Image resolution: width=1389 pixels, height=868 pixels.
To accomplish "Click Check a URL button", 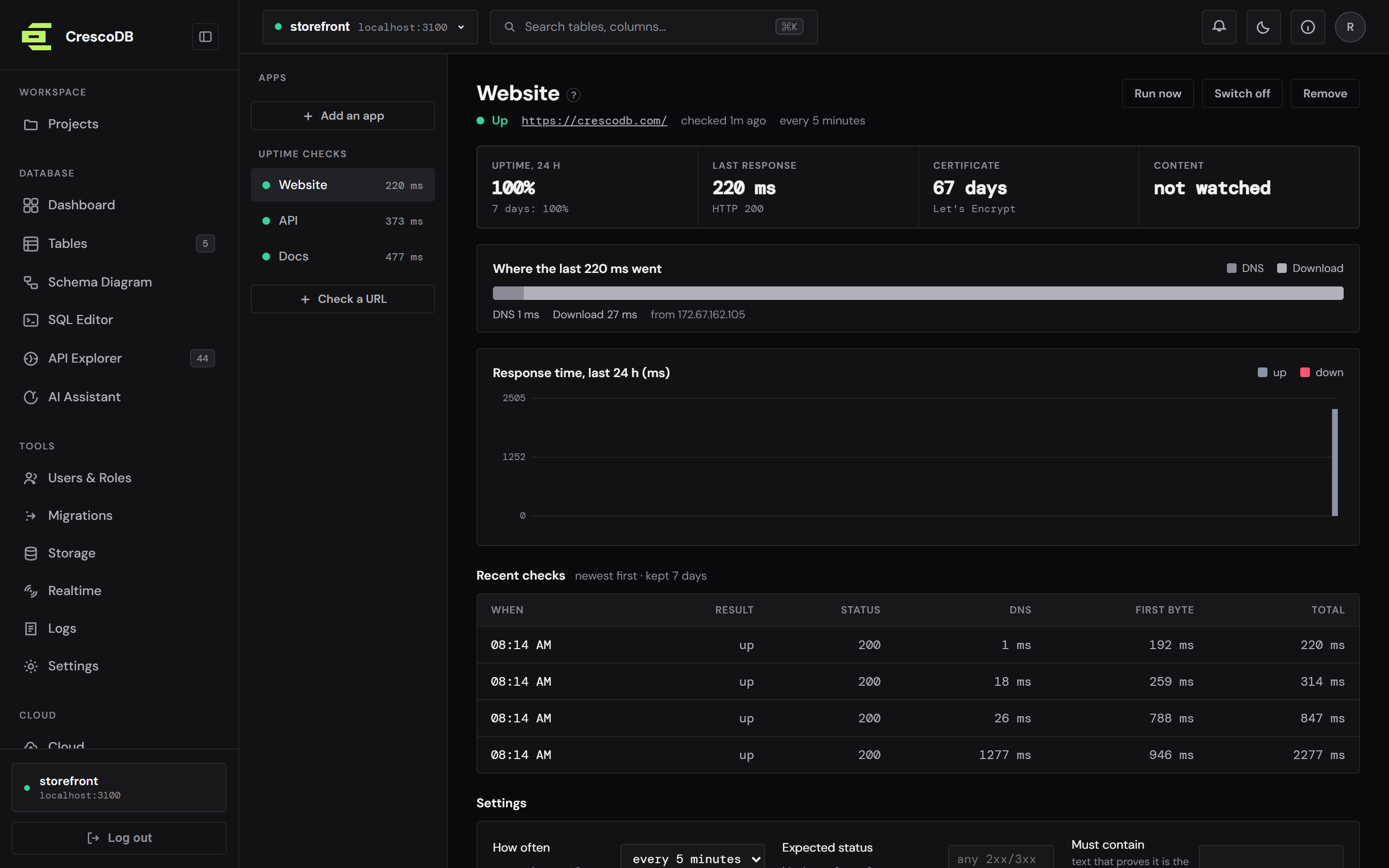I will (x=342, y=299).
